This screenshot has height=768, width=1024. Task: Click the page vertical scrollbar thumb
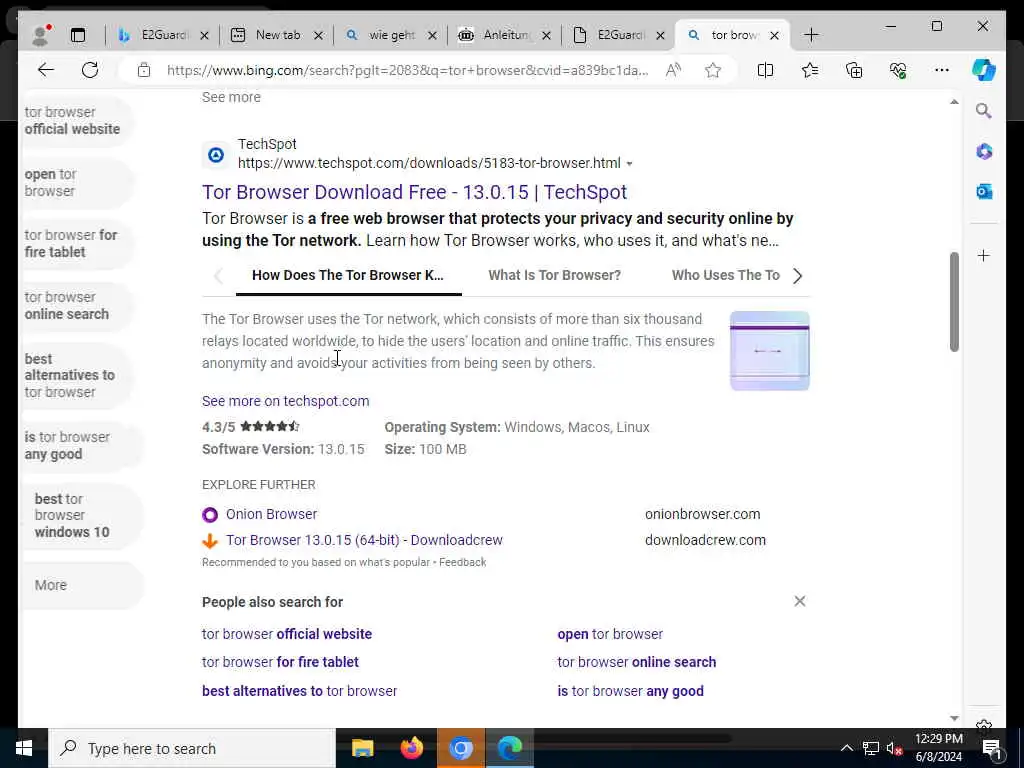tap(954, 302)
